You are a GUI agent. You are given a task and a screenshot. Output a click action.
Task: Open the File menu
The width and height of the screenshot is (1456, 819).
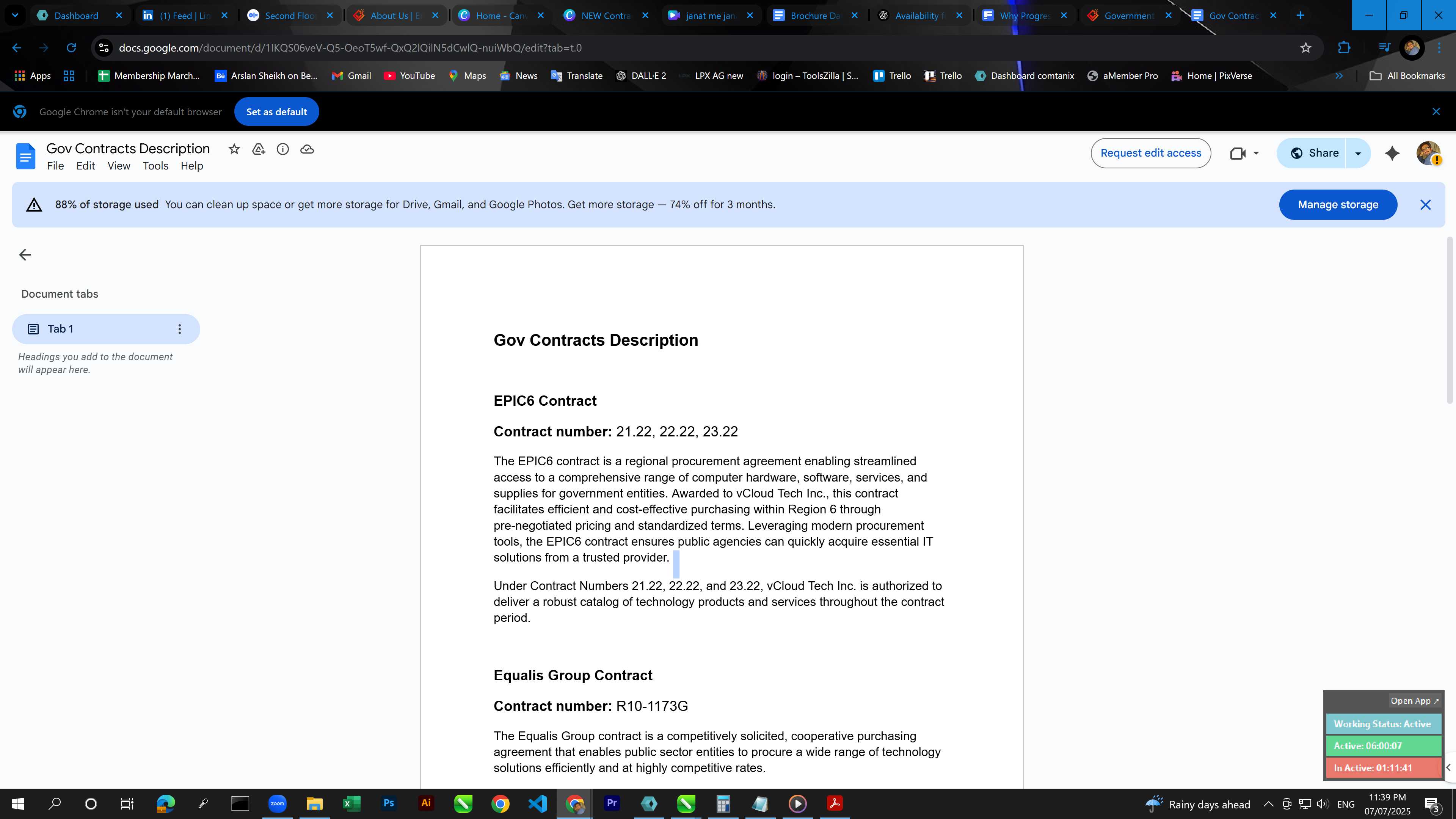pos(55,166)
